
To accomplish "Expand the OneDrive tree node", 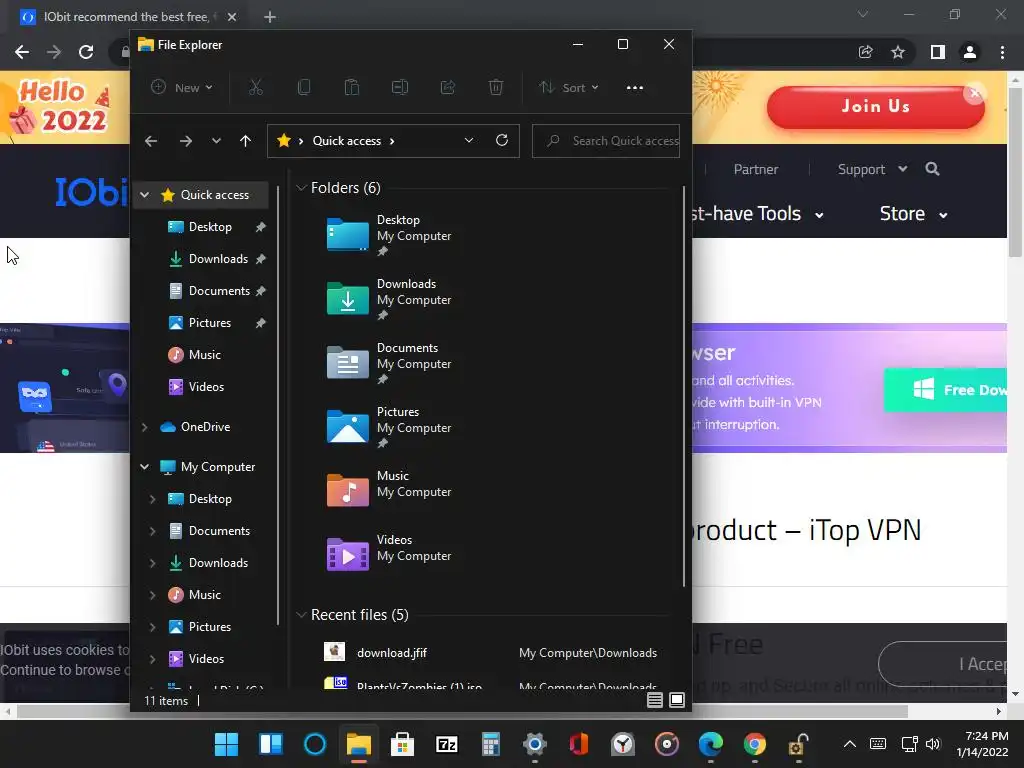I will pyautogui.click(x=145, y=426).
